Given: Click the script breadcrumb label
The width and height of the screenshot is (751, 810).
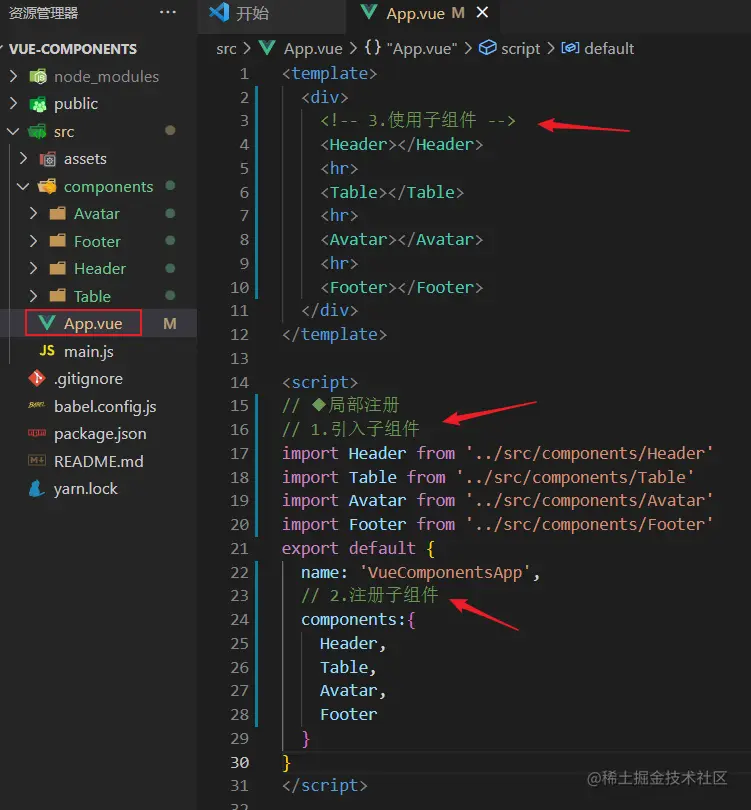Looking at the screenshot, I should (x=520, y=49).
